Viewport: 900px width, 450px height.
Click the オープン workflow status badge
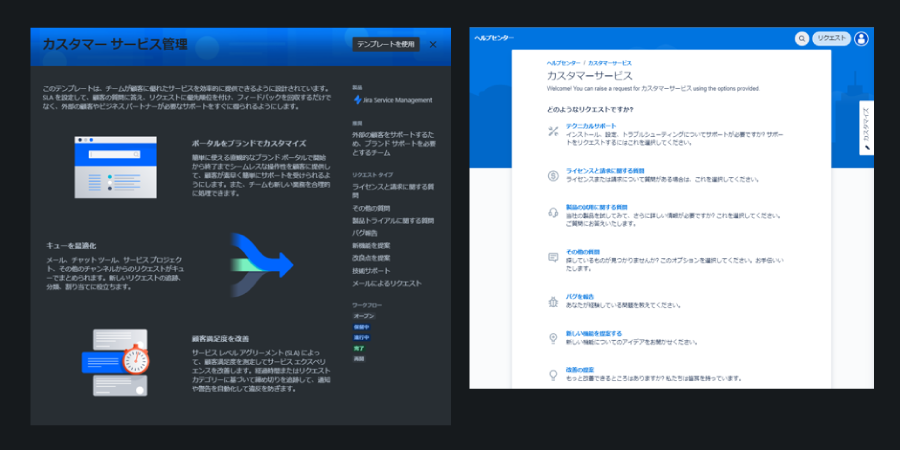pyautogui.click(x=364, y=315)
